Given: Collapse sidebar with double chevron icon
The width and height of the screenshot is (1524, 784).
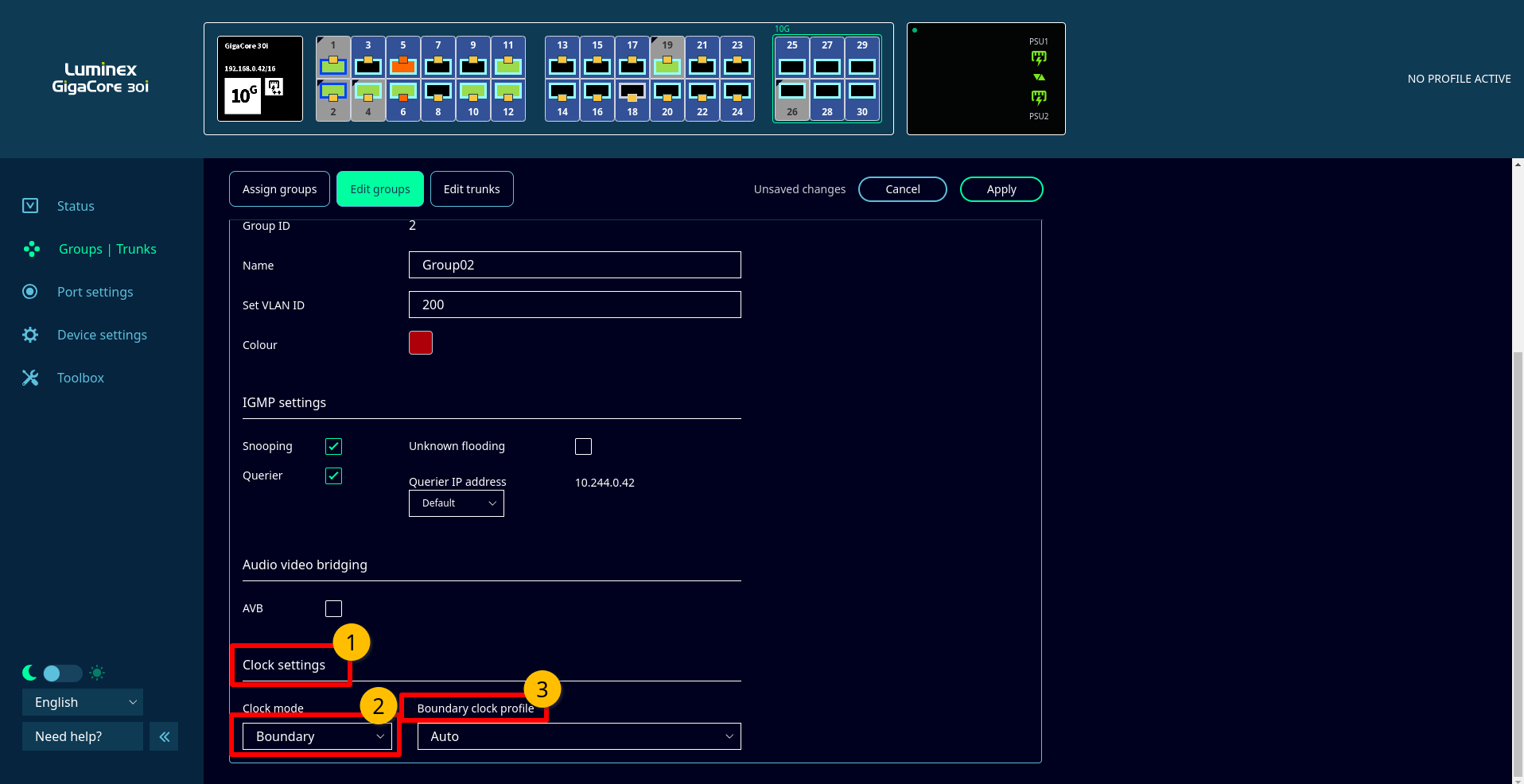Looking at the screenshot, I should (164, 736).
